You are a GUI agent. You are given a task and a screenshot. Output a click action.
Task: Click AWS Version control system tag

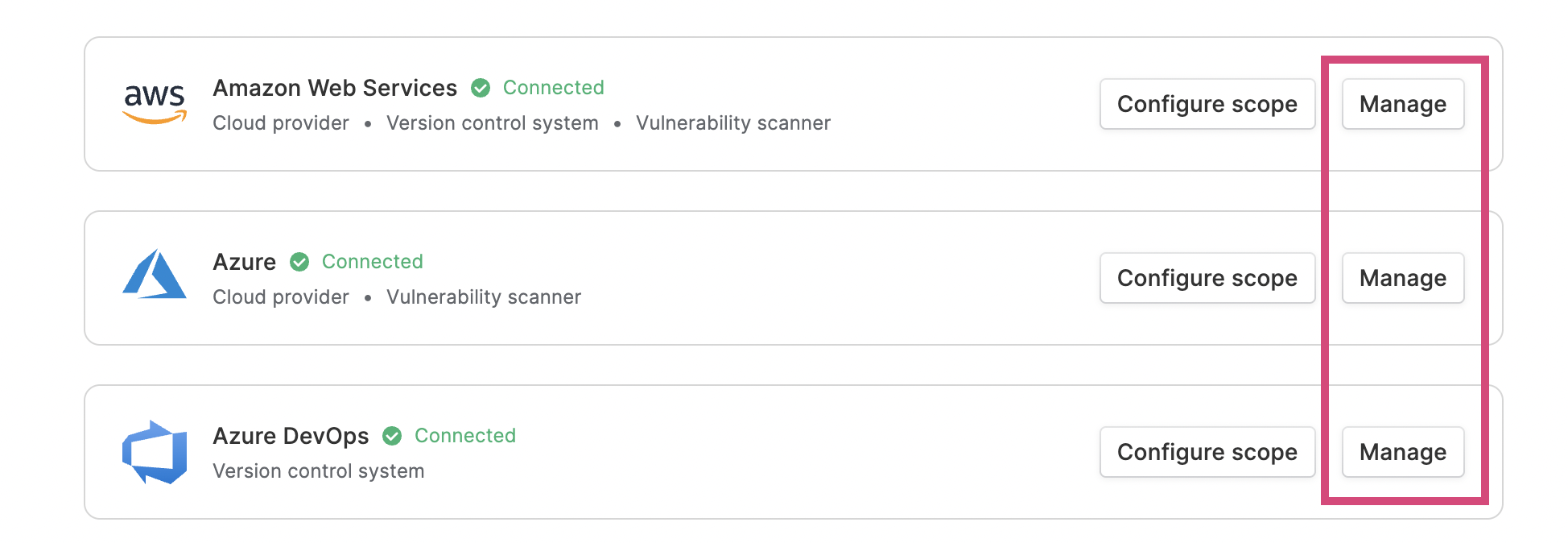point(493,123)
